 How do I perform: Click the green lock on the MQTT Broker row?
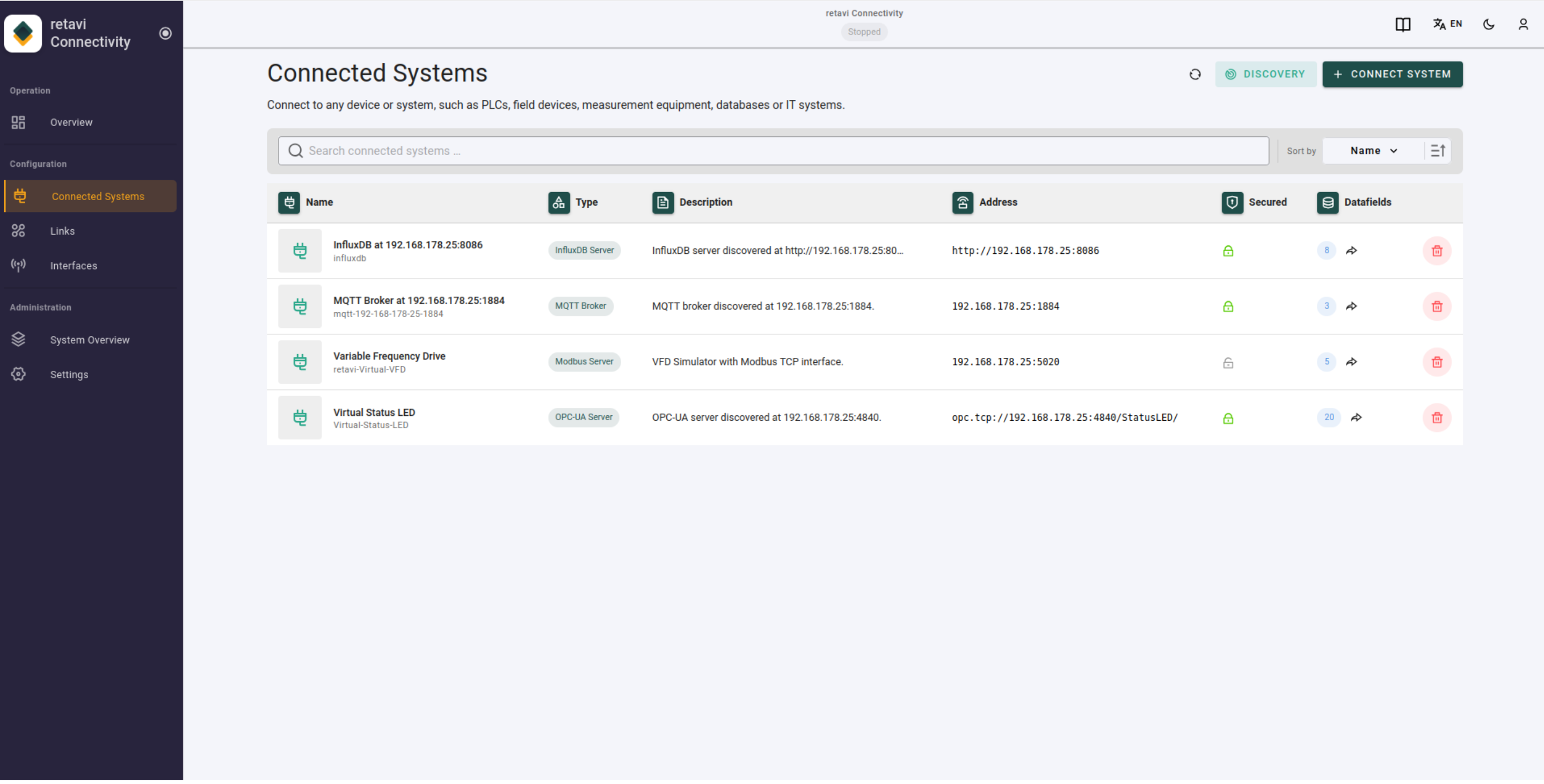pyautogui.click(x=1228, y=307)
